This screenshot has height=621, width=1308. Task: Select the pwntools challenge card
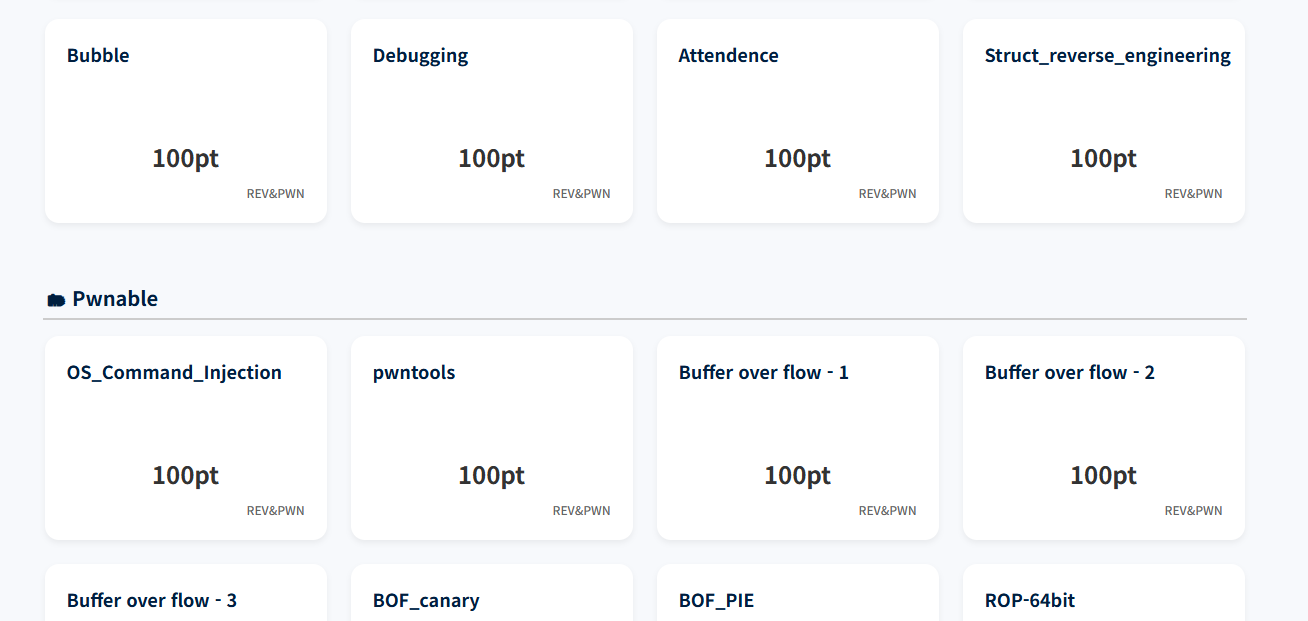[491, 437]
